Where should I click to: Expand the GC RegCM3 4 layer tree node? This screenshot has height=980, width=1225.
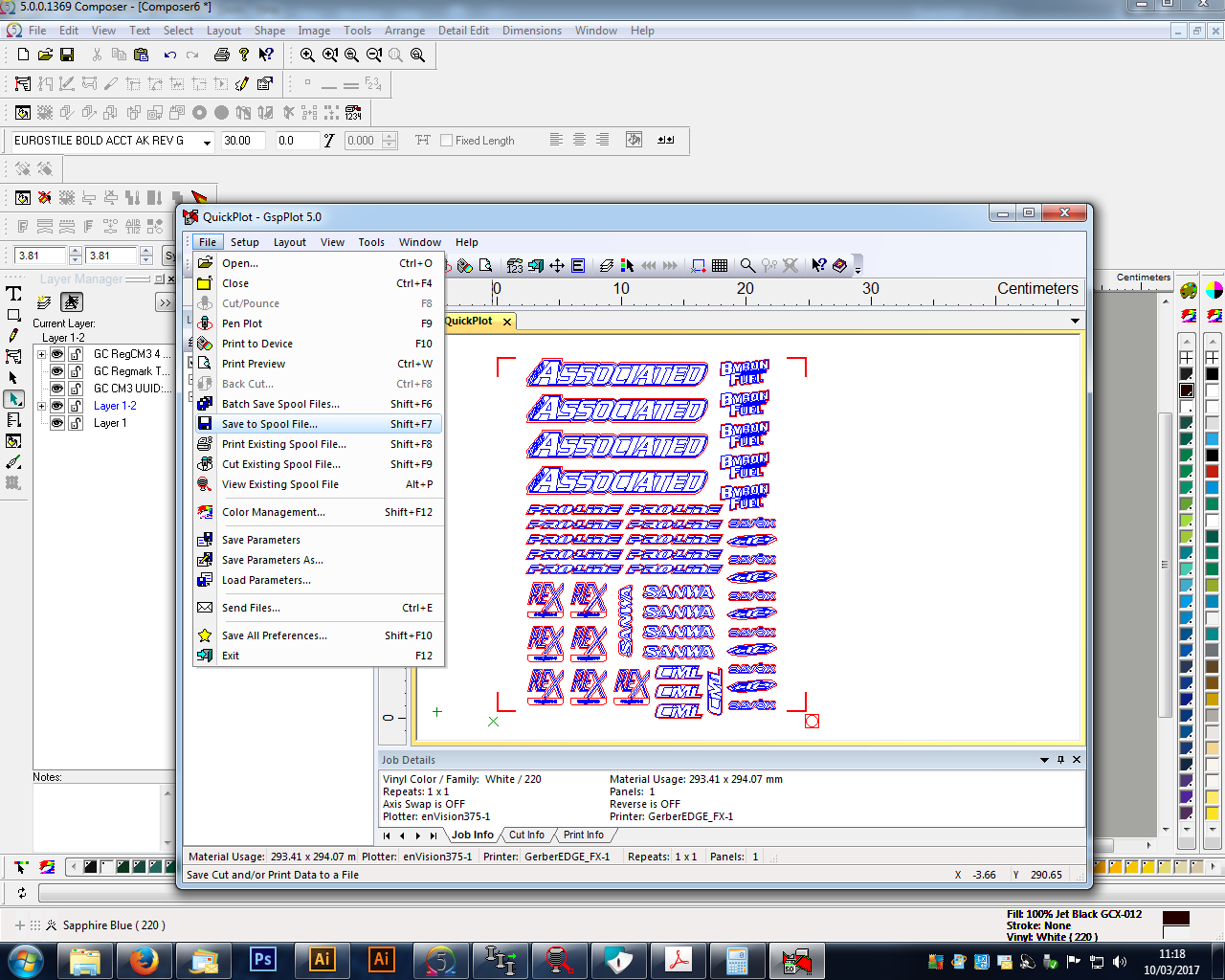(41, 354)
